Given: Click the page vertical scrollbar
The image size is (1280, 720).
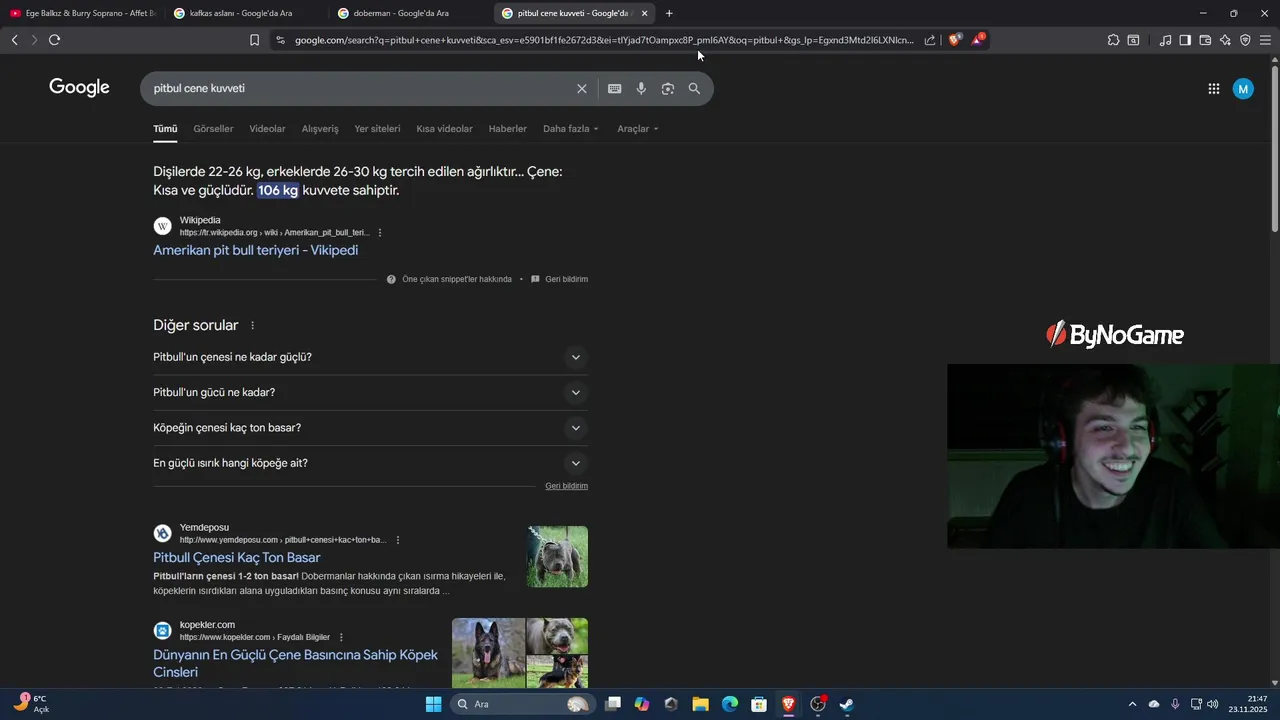Looking at the screenshot, I should pos(1274,150).
